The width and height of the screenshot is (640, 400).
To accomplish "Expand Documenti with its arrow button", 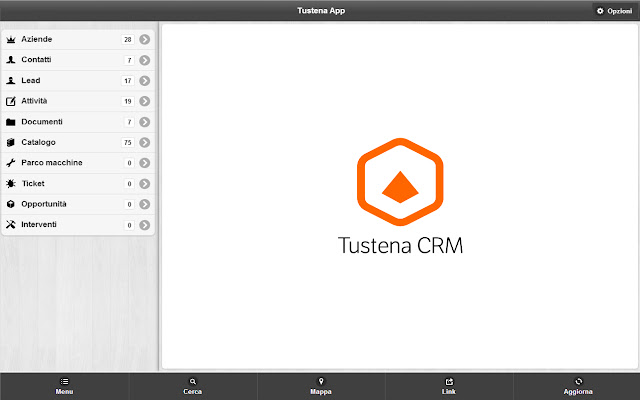I will 144,122.
